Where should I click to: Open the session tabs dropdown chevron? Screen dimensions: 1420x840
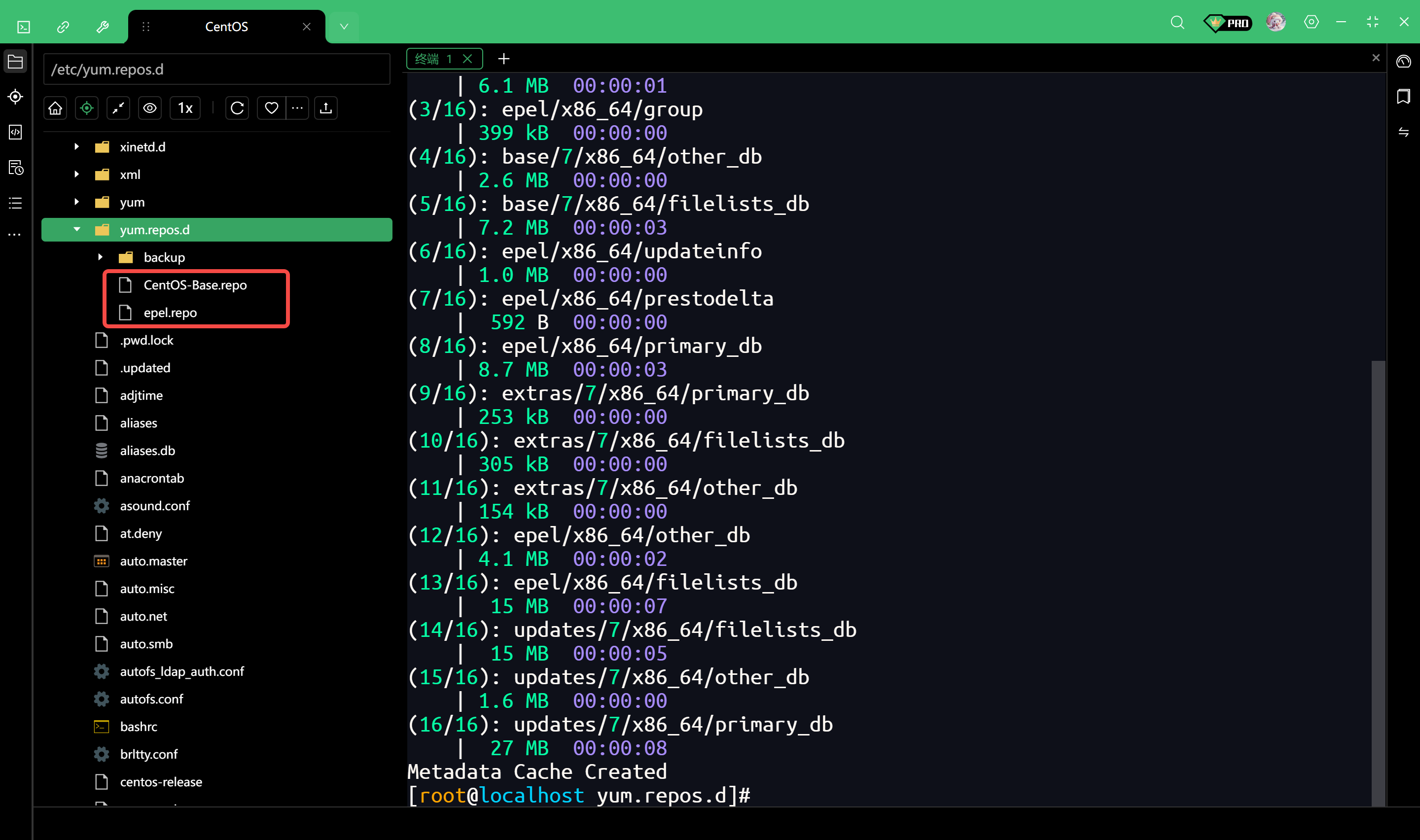(344, 27)
